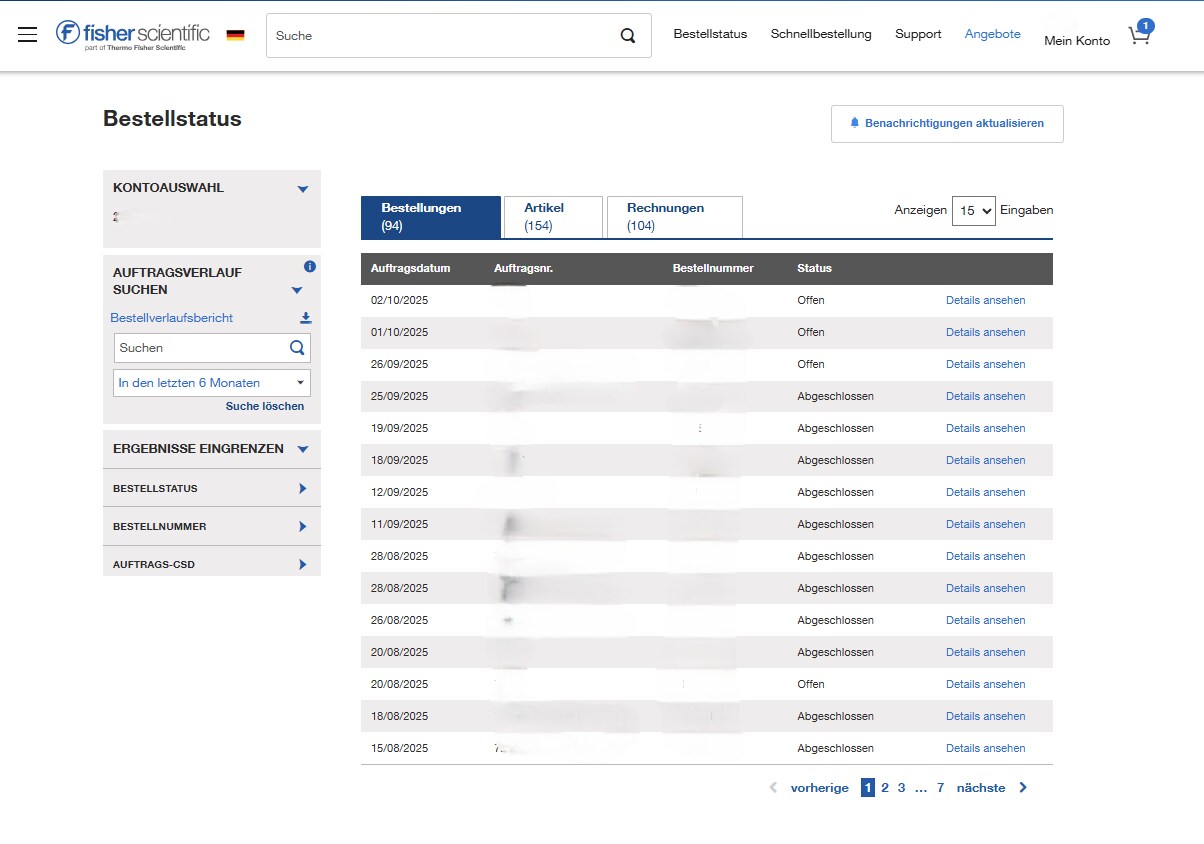The image size is (1204, 844).
Task: Click the magnifier icon in top search bar
Action: 628,36
